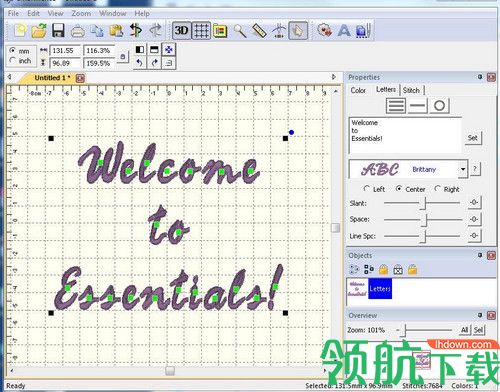
Task: Expand the Brittany font dropdown
Action: (463, 169)
